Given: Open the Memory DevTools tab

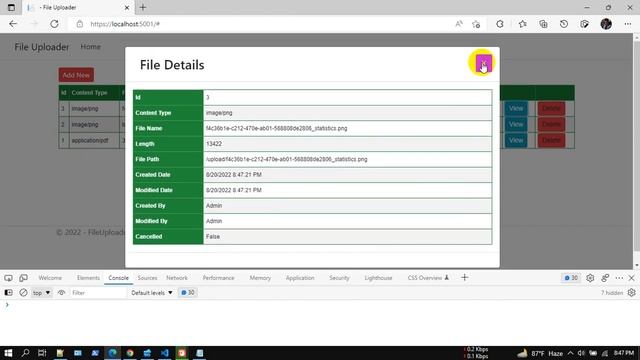Looking at the screenshot, I should 260,278.
